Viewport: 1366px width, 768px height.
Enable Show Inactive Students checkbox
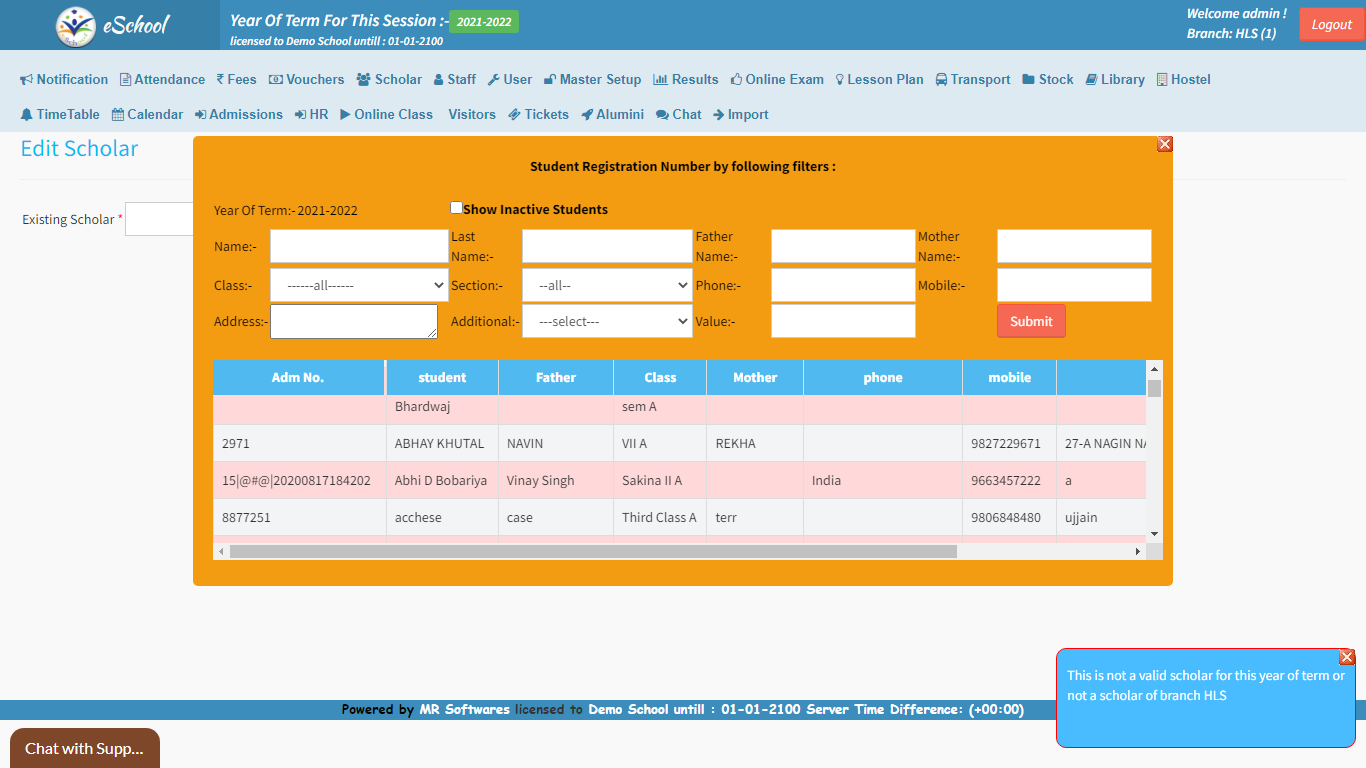coord(457,208)
